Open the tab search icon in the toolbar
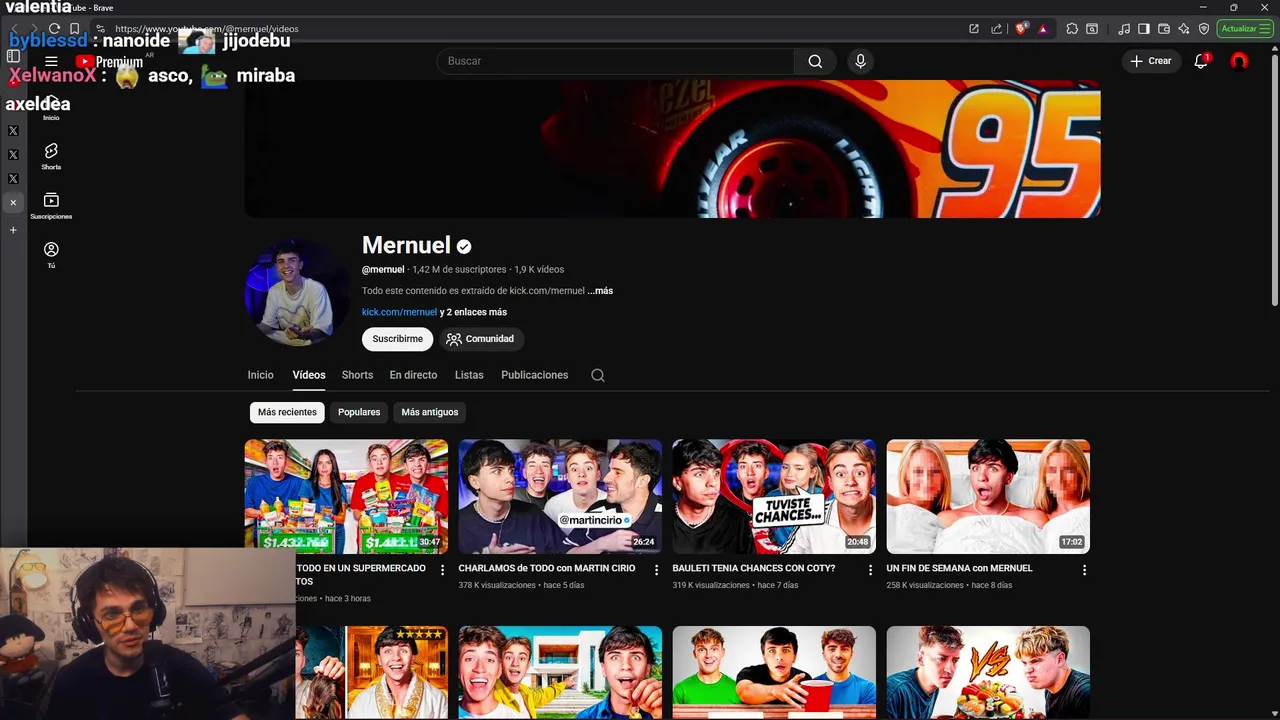 pyautogui.click(x=1092, y=29)
